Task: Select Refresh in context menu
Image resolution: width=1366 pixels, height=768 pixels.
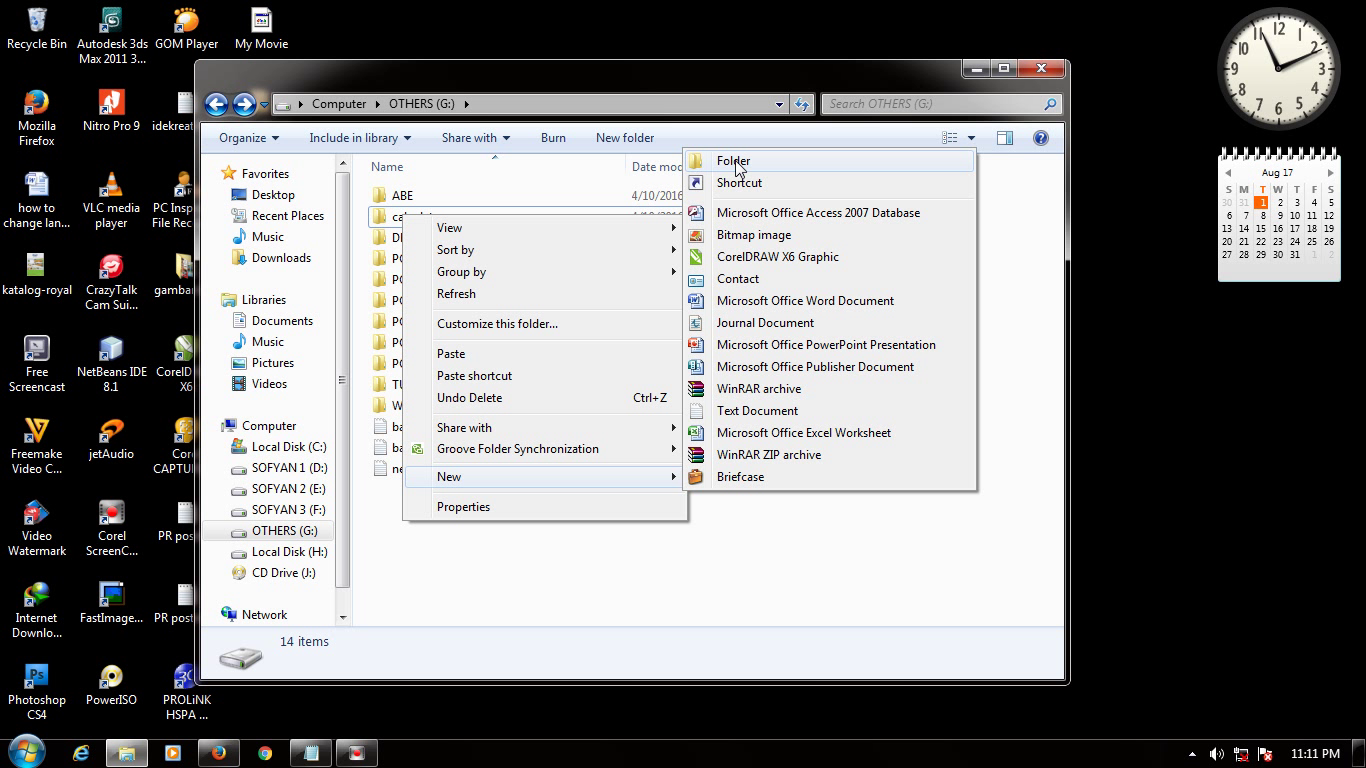Action: (546, 294)
